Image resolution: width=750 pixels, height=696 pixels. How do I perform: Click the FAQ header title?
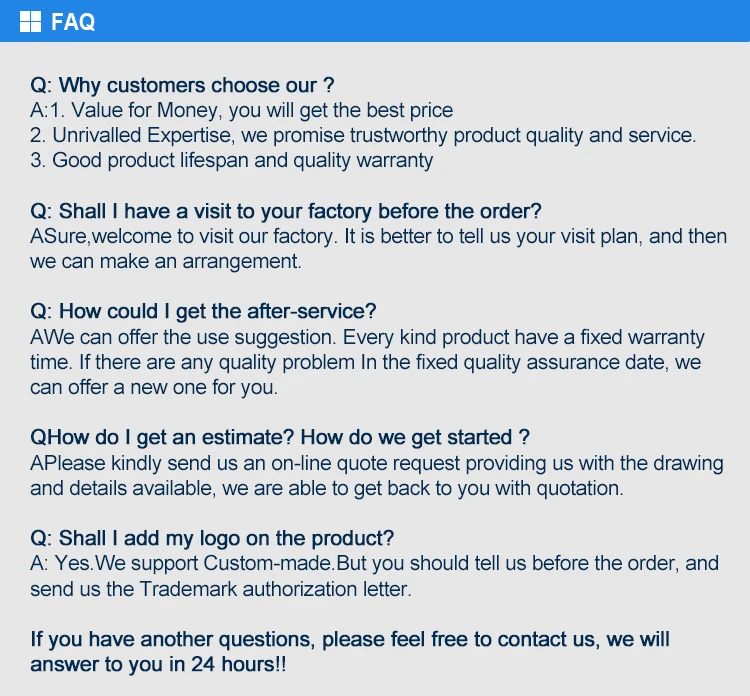click(x=73, y=21)
